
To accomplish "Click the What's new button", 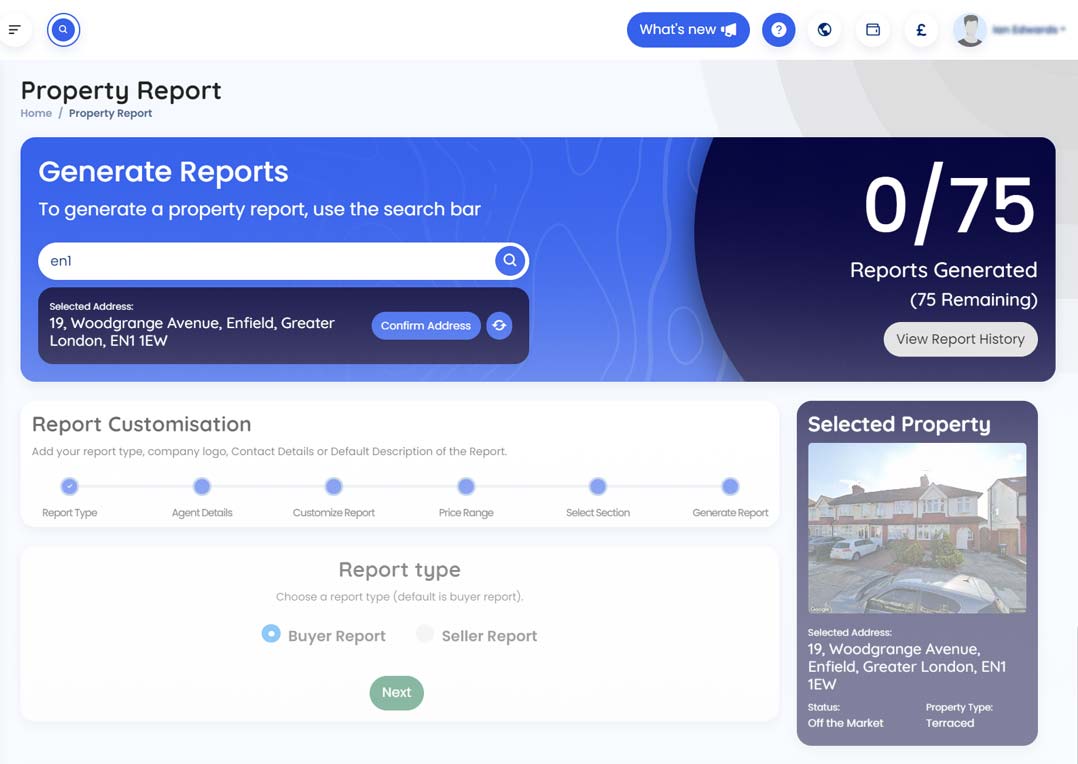I will 688,30.
